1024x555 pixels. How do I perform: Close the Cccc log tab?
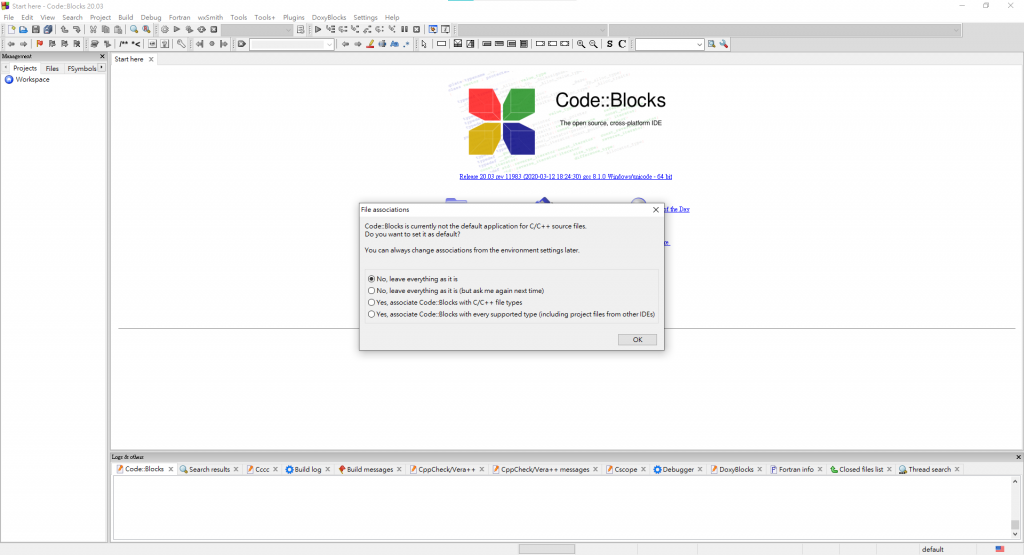click(276, 469)
